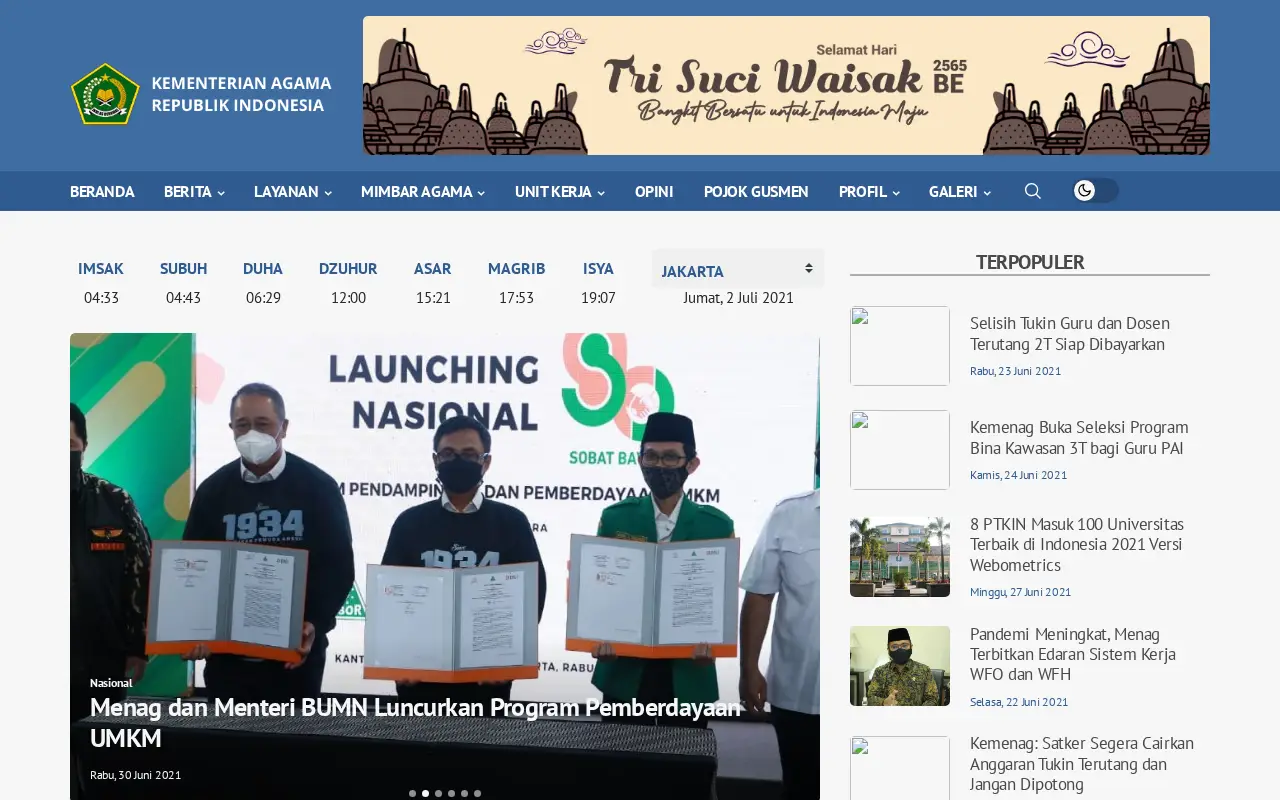Viewport: 1280px width, 800px height.
Task: Click the MAGRIB prayer time label
Action: [x=516, y=268]
